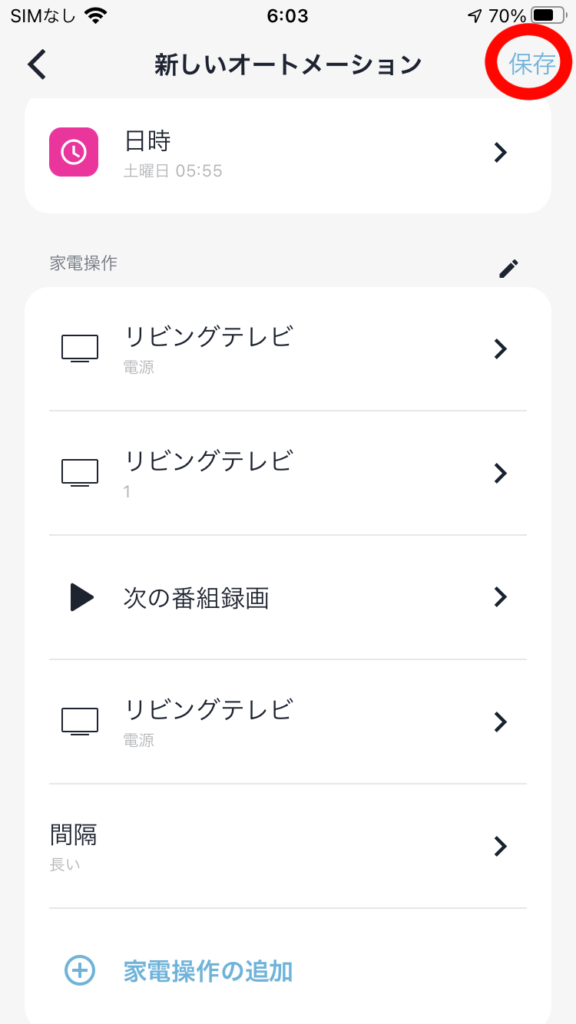Select the 次の番組録画 action label
Viewport: 576px width, 1024px height.
[196, 597]
